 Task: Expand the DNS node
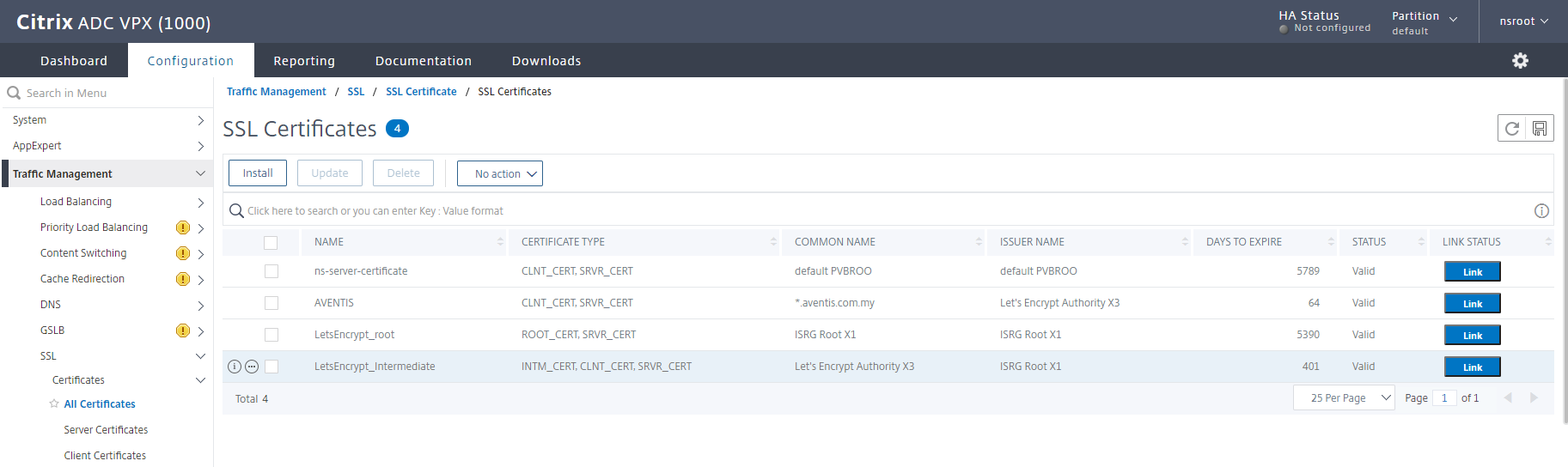pos(200,306)
